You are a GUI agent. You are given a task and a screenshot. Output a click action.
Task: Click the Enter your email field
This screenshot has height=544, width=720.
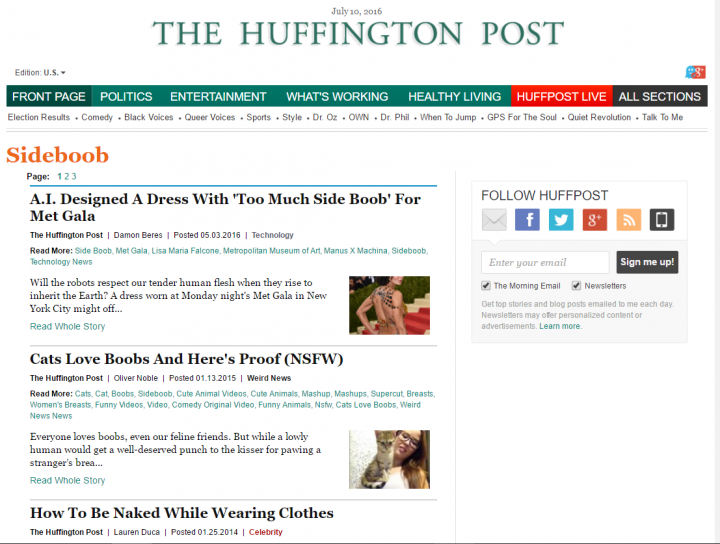[x=545, y=263]
